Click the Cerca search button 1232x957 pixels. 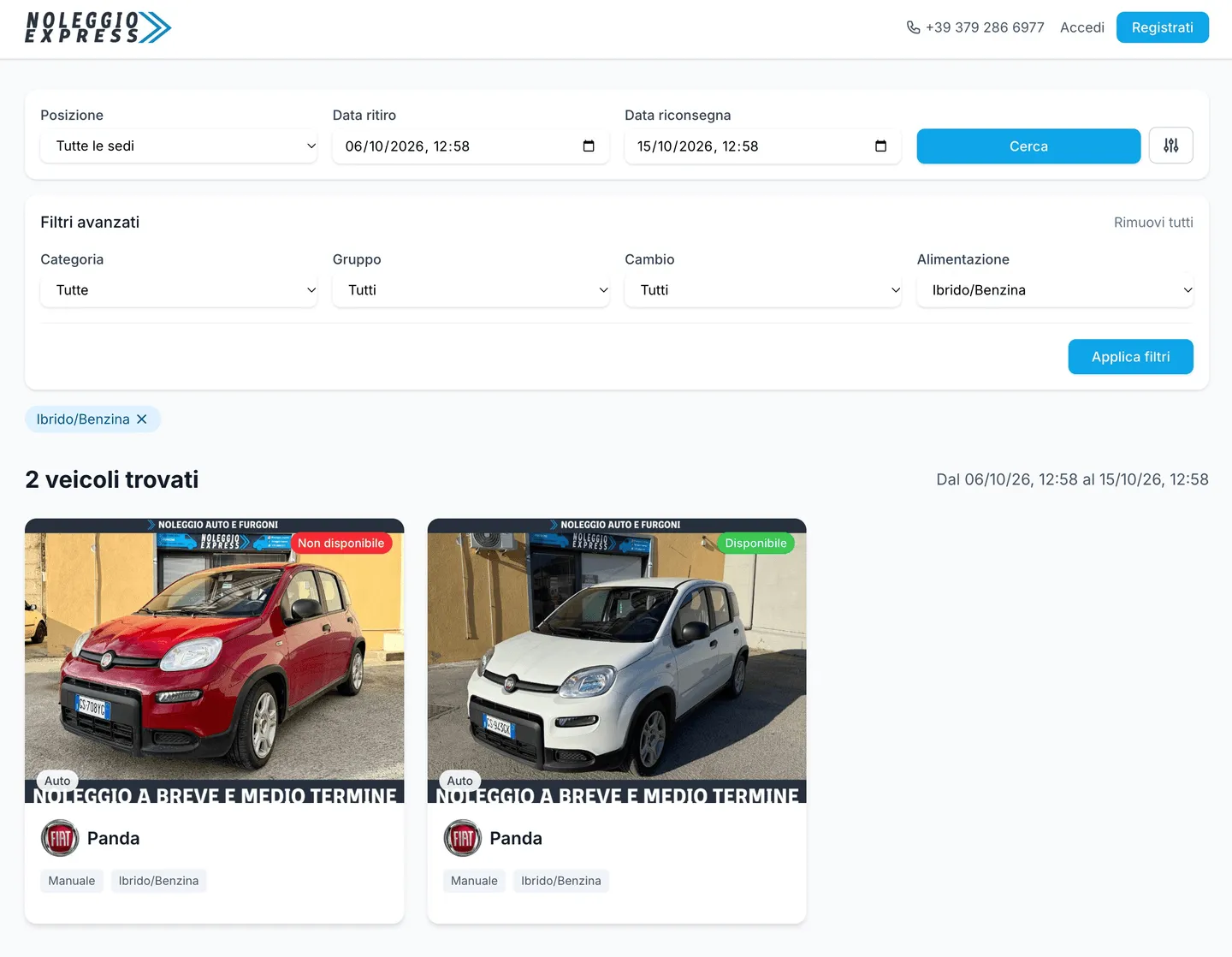pos(1028,146)
